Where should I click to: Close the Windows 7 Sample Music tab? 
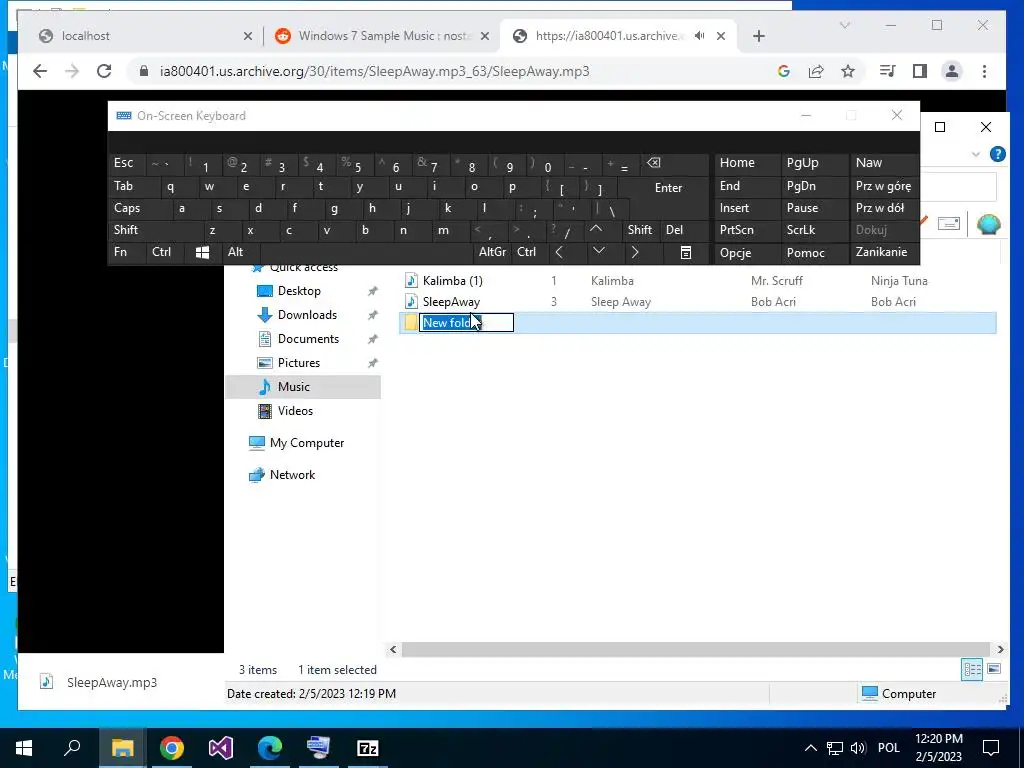click(x=485, y=36)
